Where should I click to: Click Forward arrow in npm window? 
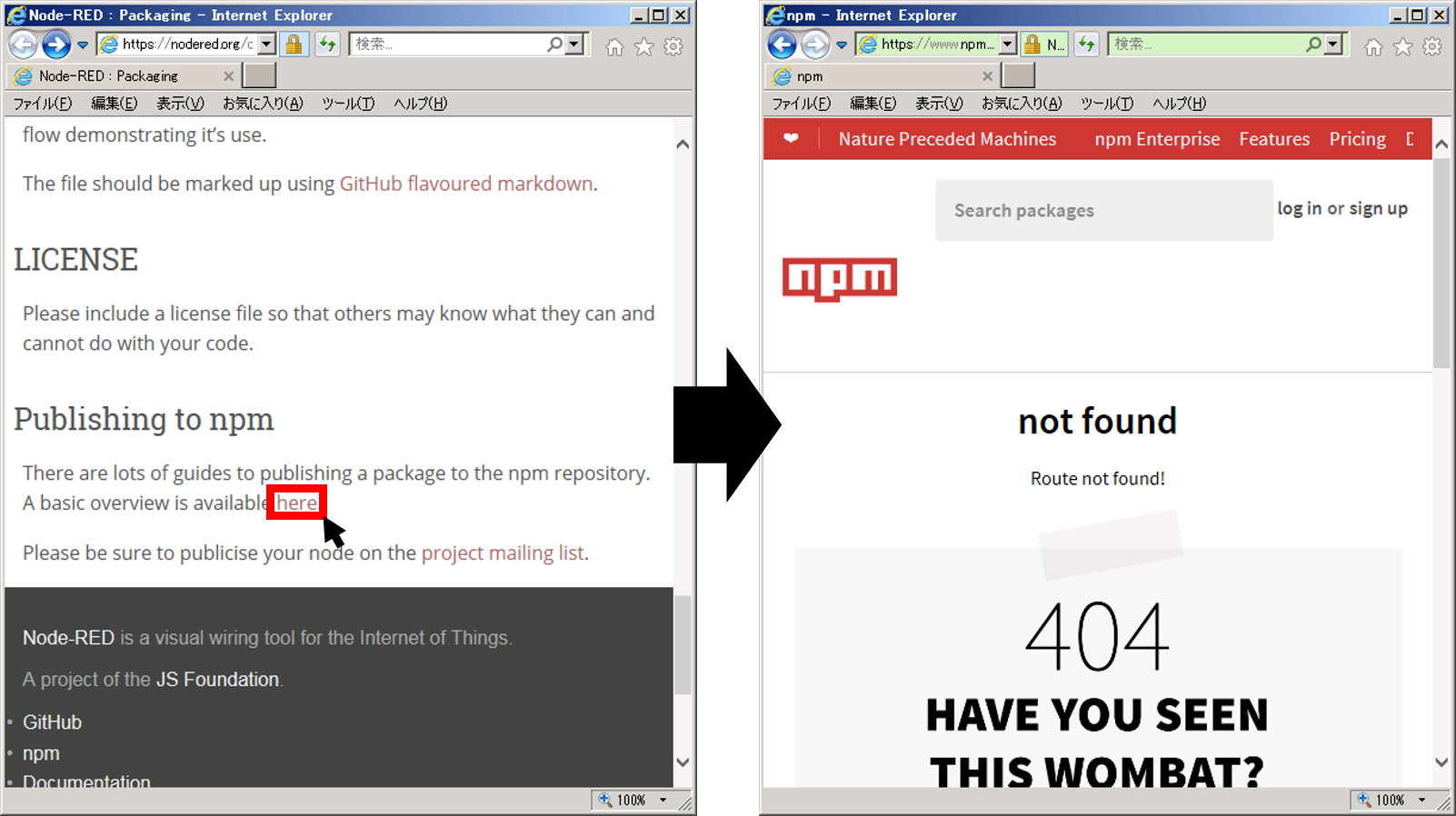(815, 44)
